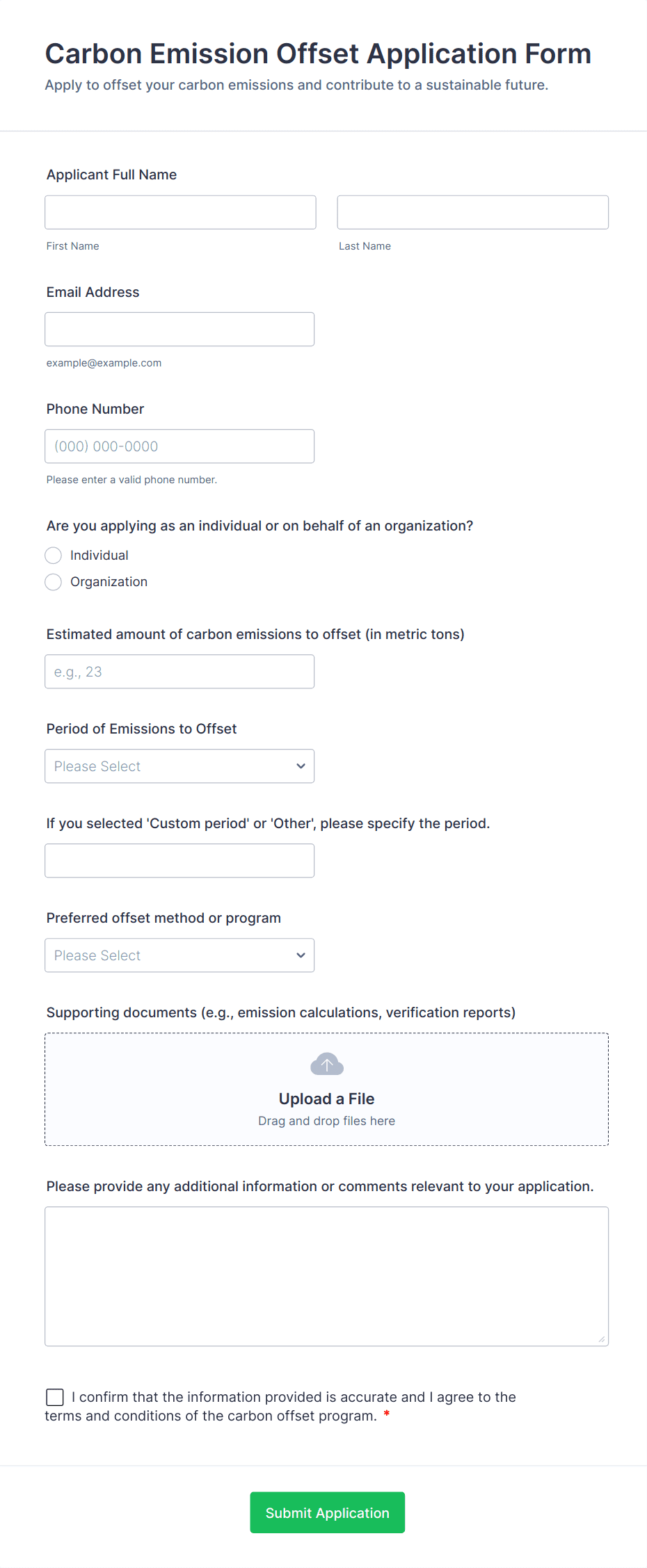This screenshot has width=647, height=1568.
Task: Click the Individual option label
Action: [99, 556]
